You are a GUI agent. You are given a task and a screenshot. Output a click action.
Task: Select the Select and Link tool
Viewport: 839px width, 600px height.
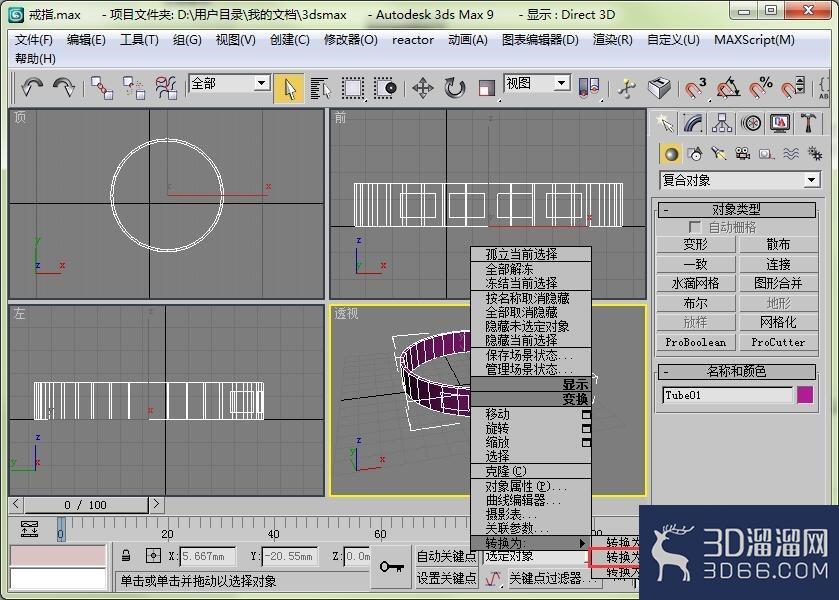point(101,87)
